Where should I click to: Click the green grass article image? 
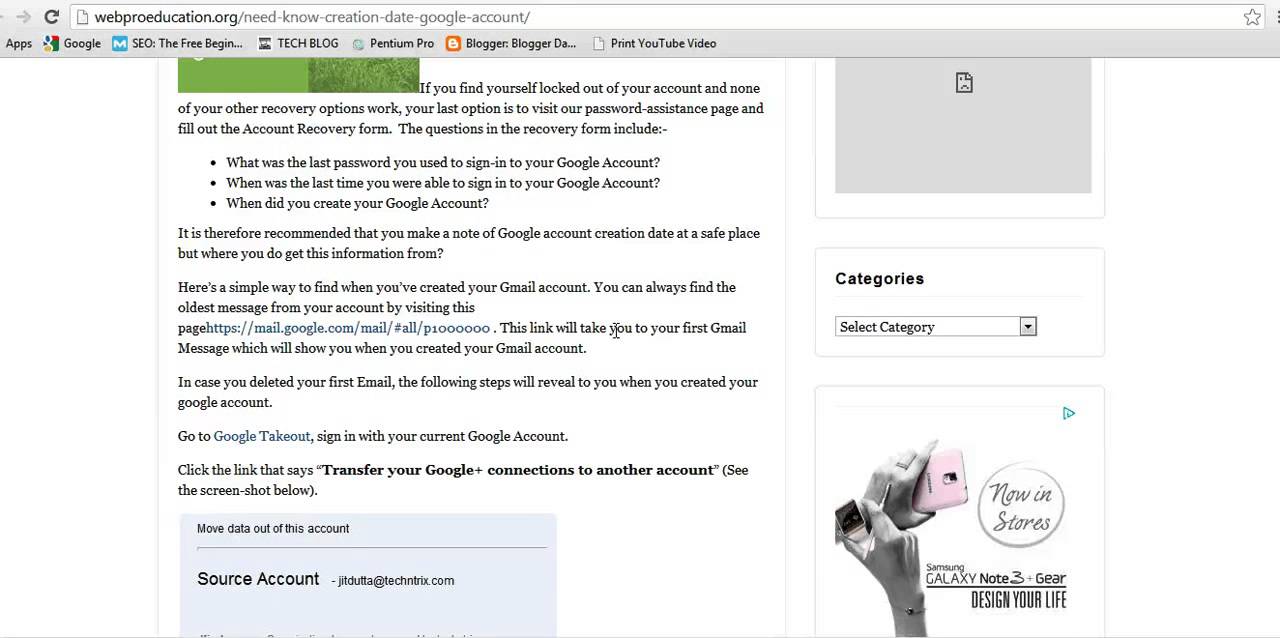298,75
